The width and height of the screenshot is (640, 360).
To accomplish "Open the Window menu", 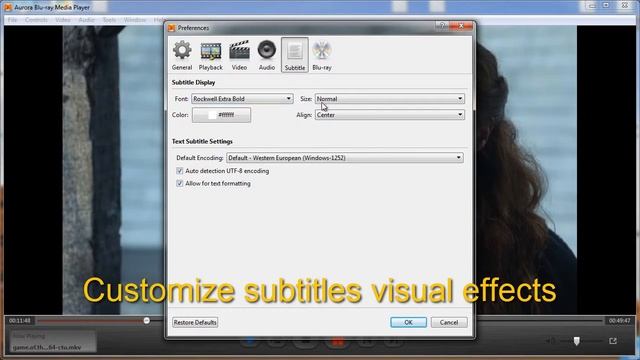I will [135, 20].
